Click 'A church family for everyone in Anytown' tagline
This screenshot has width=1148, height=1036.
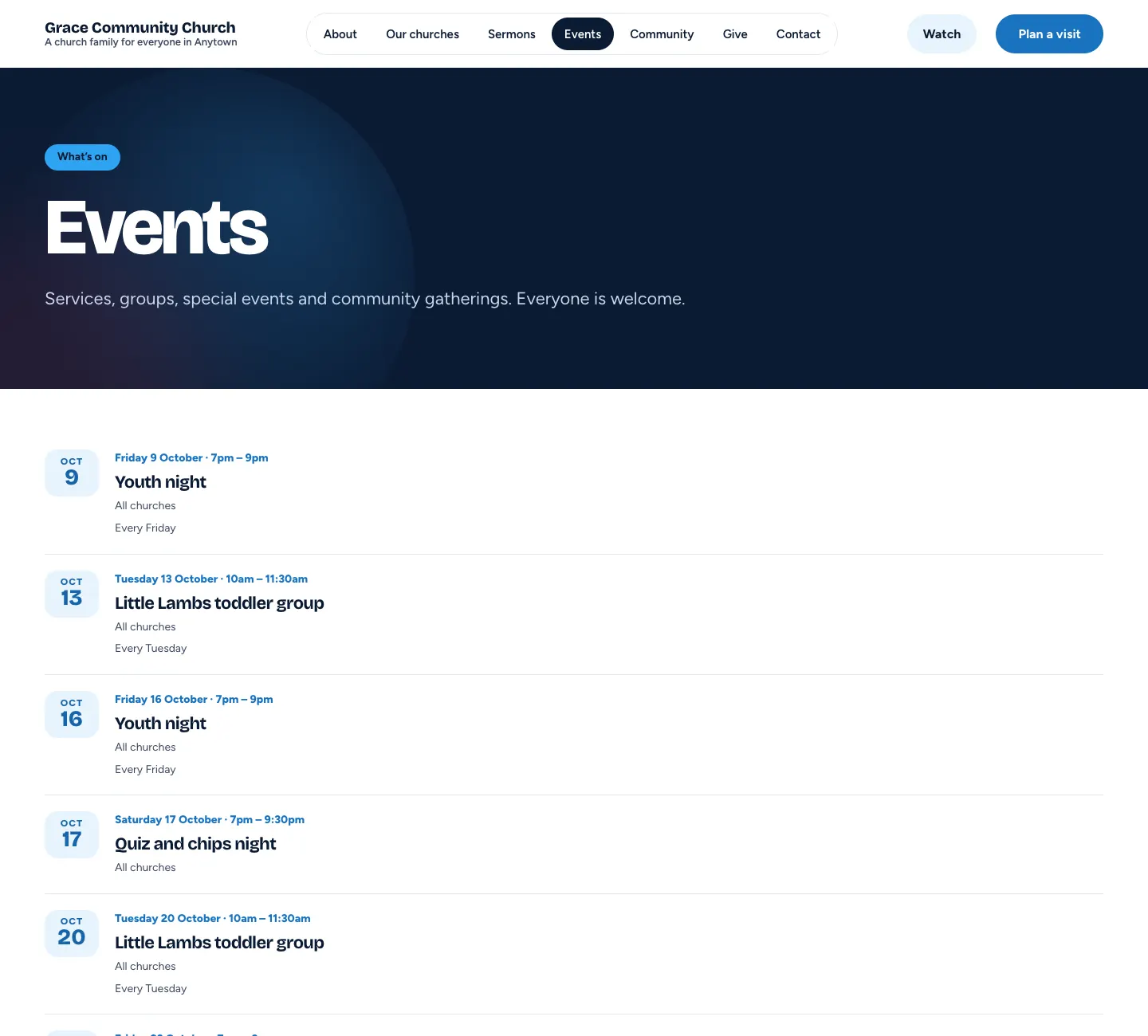(x=141, y=42)
